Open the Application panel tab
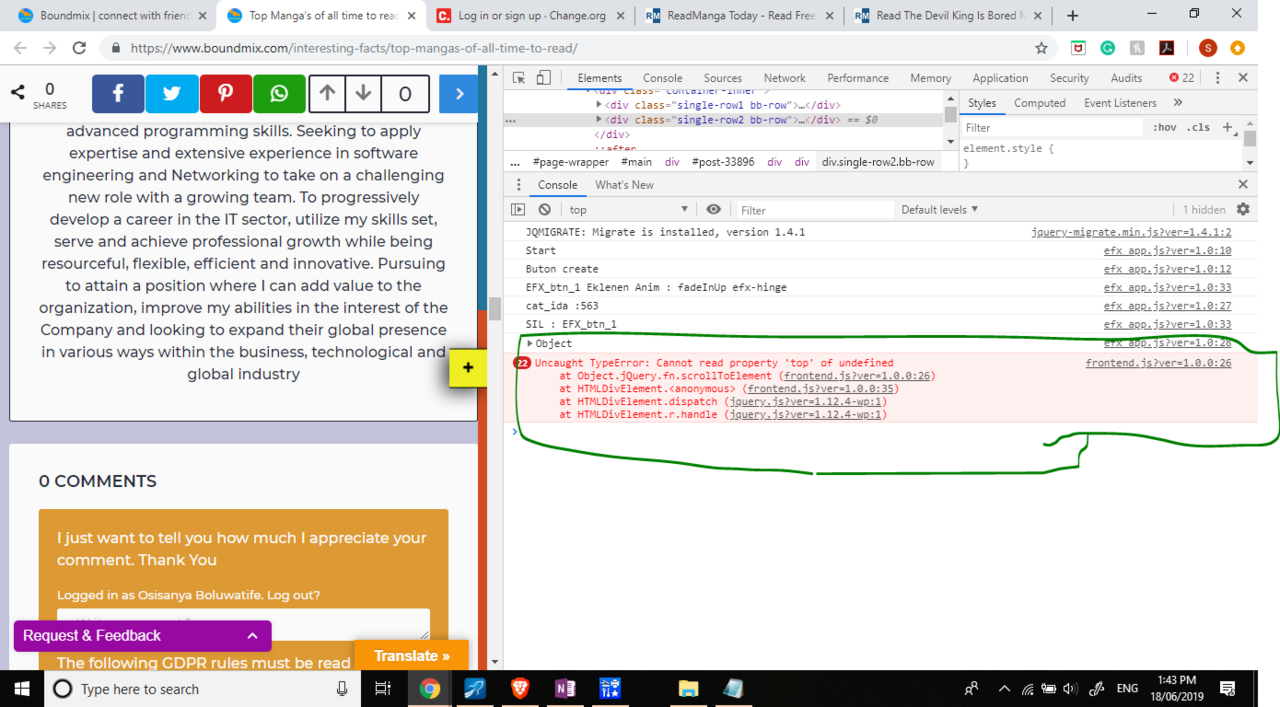Screen dimensions: 1280x707 (1000, 78)
